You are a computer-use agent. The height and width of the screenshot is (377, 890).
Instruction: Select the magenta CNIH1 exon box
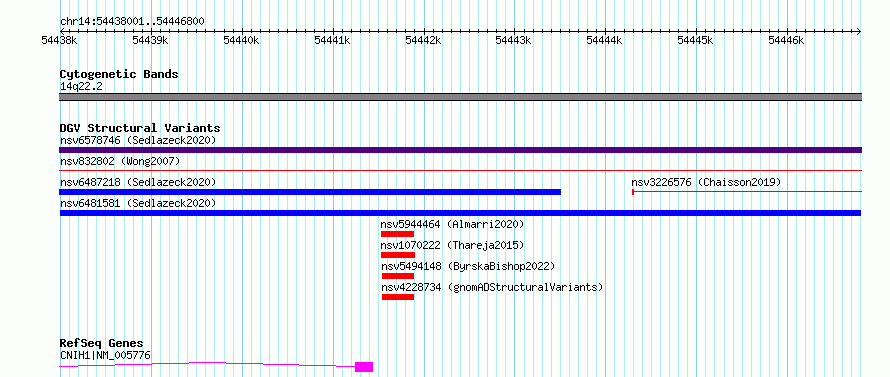tap(364, 367)
